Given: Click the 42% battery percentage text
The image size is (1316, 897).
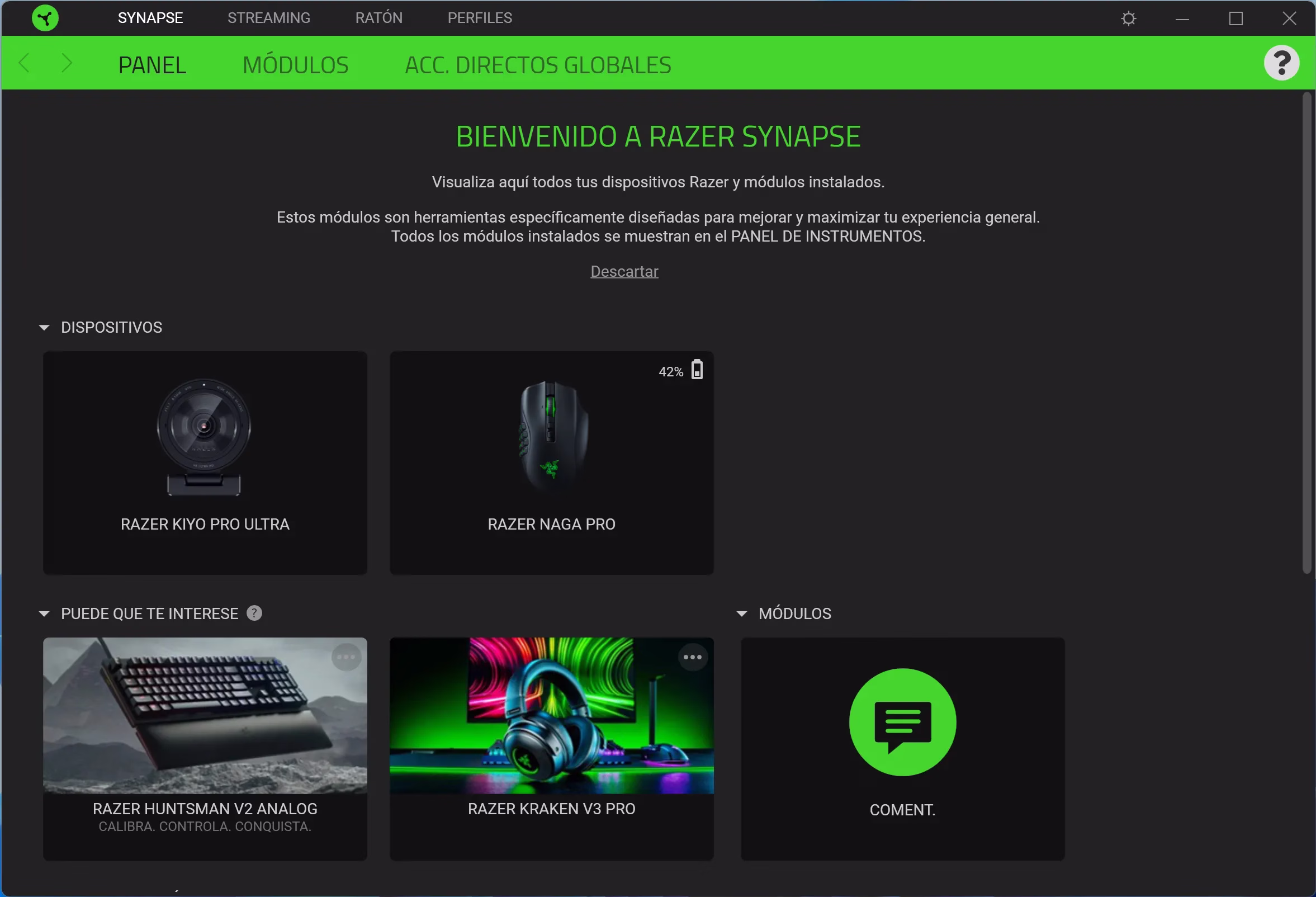Looking at the screenshot, I should coord(671,372).
